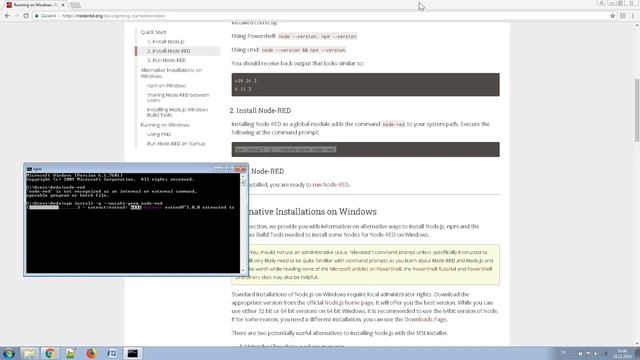Viewport: 640px width, 360px height.
Task: Reload the page with refresh icon
Action: tap(26, 16)
